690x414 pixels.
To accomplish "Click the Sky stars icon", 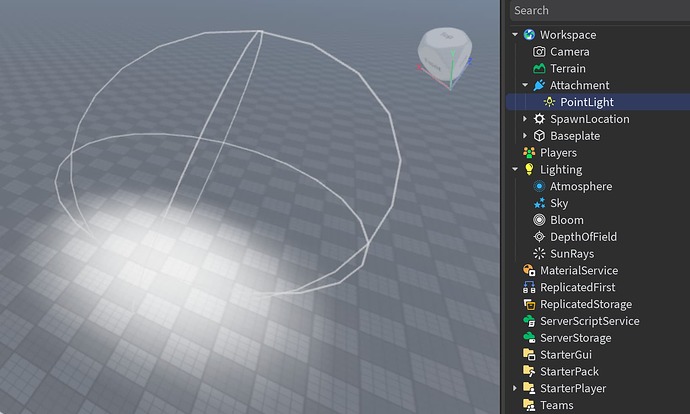I will 539,203.
